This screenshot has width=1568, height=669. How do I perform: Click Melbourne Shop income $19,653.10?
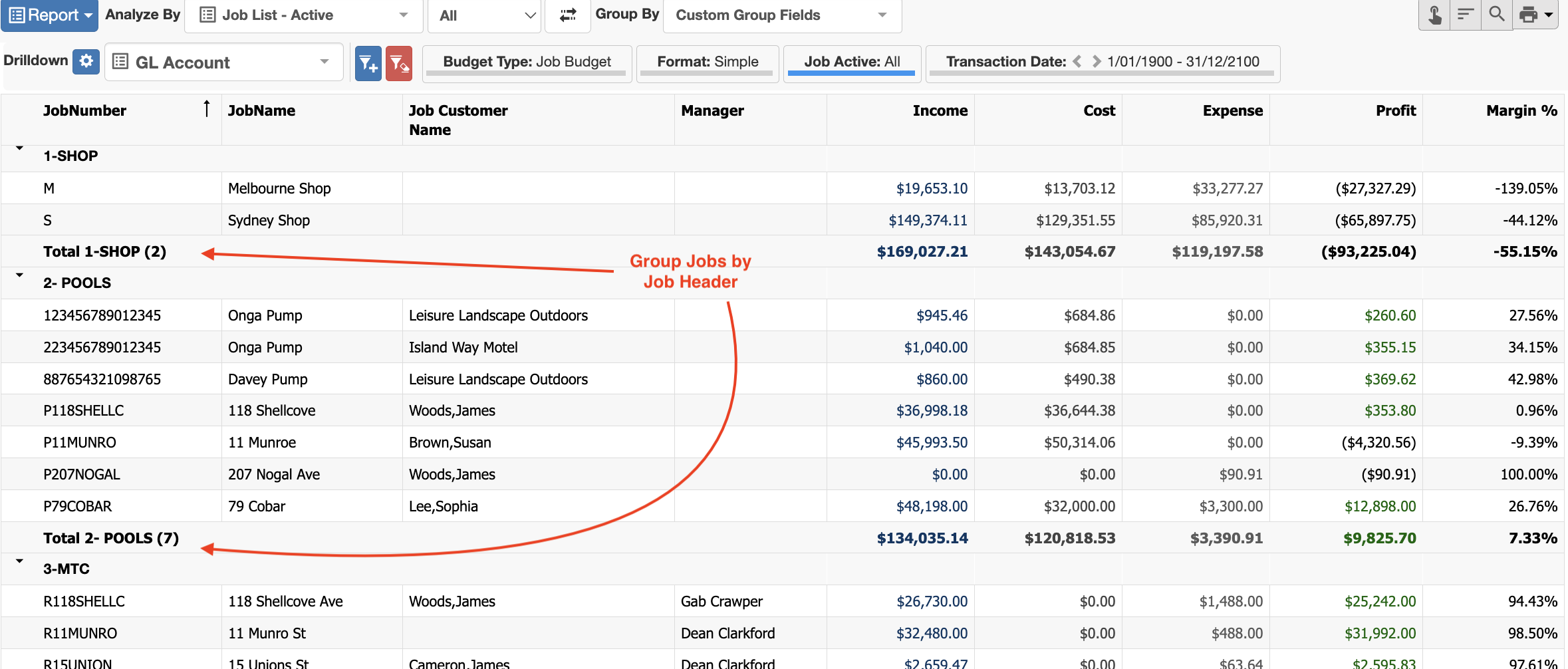pyautogui.click(x=932, y=188)
